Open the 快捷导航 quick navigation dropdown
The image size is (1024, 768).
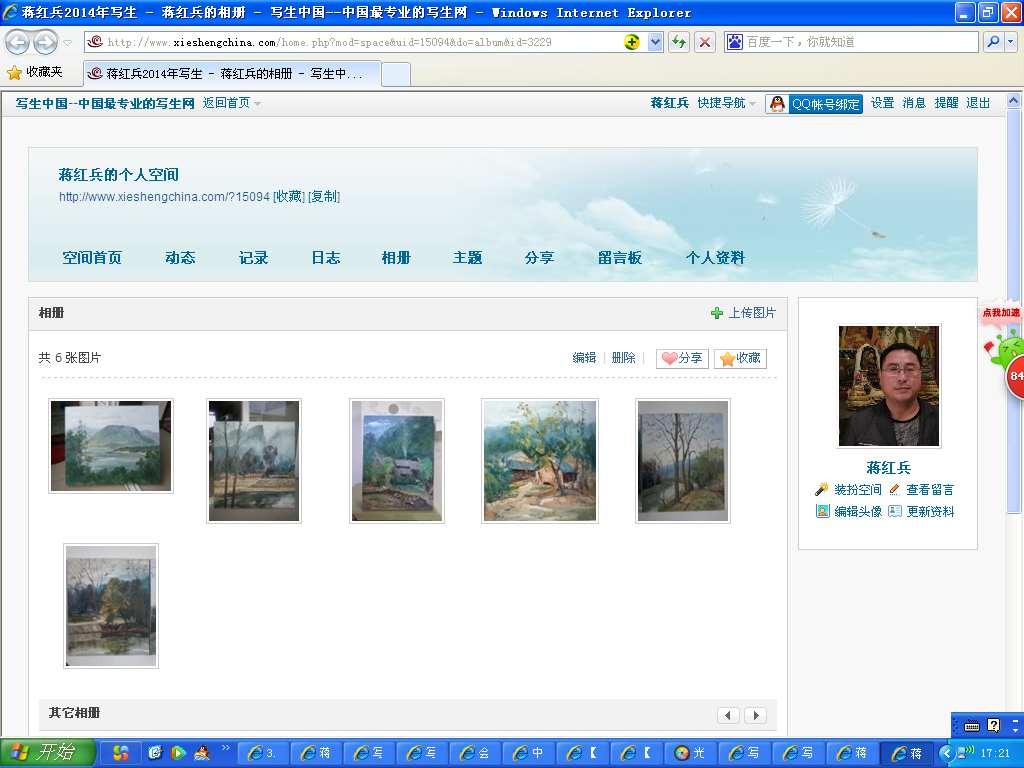pos(726,103)
